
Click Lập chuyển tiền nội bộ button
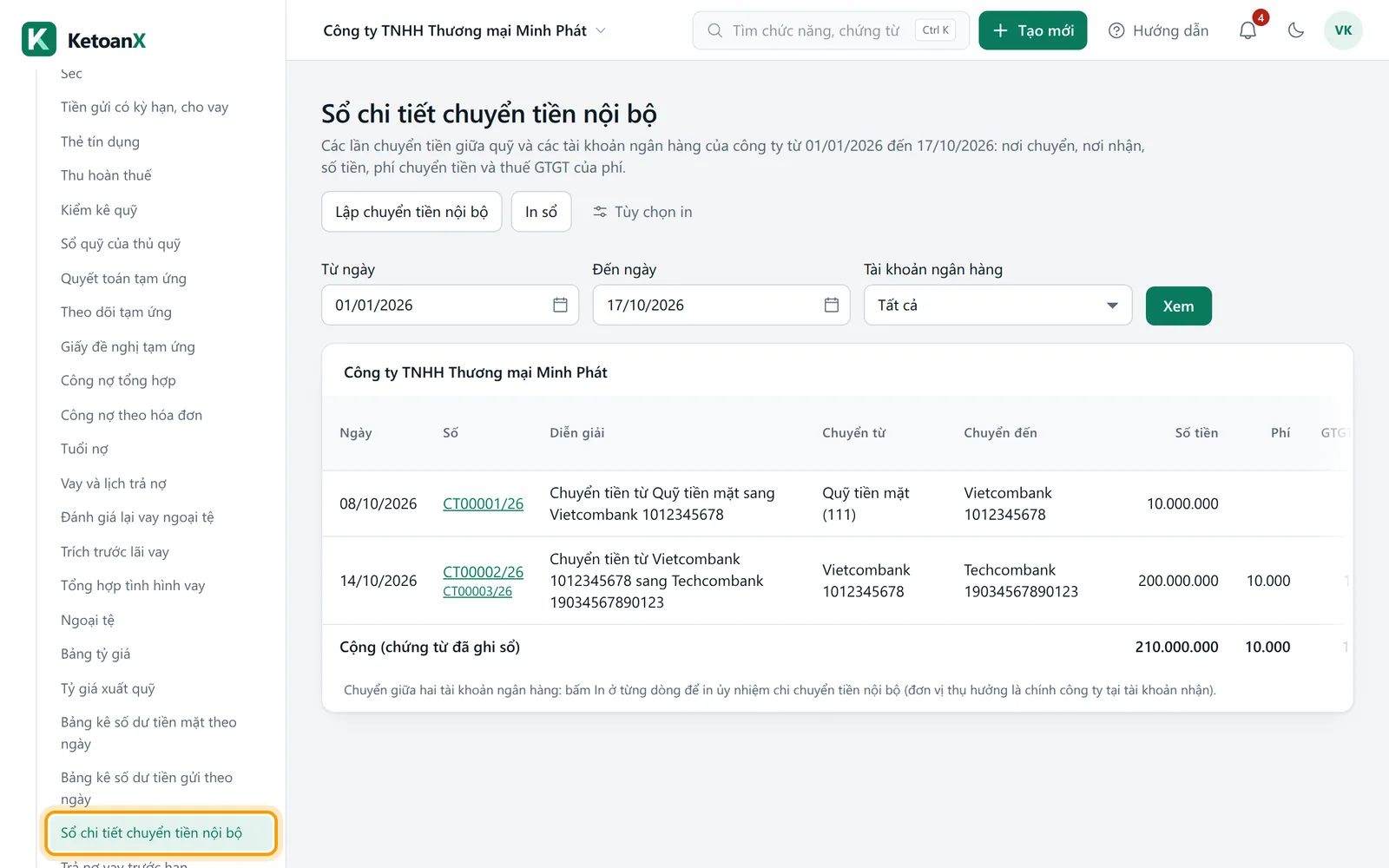coord(411,212)
